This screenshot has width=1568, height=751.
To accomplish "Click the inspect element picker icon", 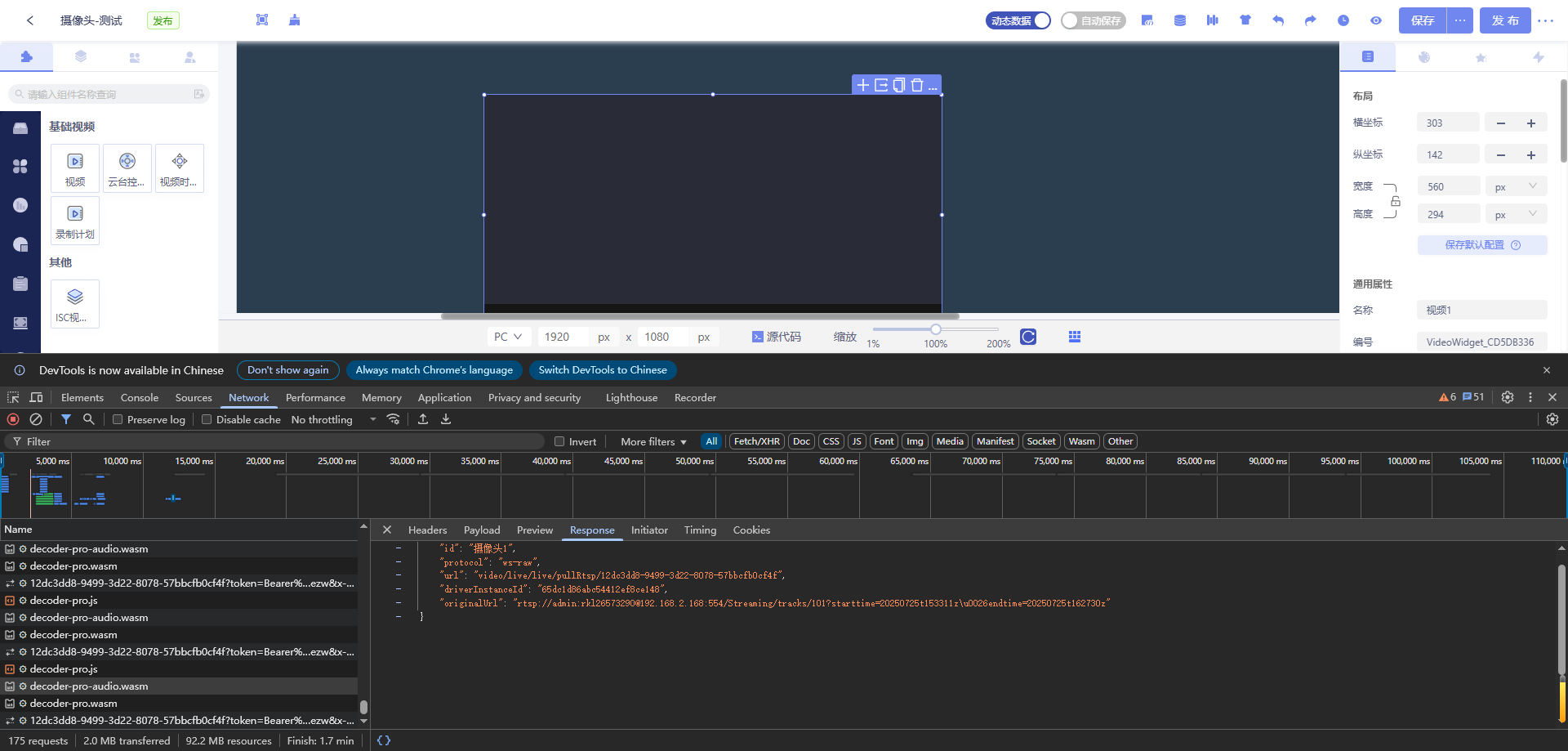I will pos(13,397).
